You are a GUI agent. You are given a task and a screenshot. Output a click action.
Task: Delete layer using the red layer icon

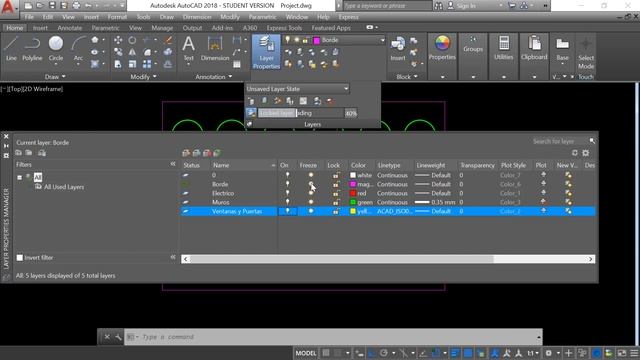pyautogui.click(x=207, y=153)
